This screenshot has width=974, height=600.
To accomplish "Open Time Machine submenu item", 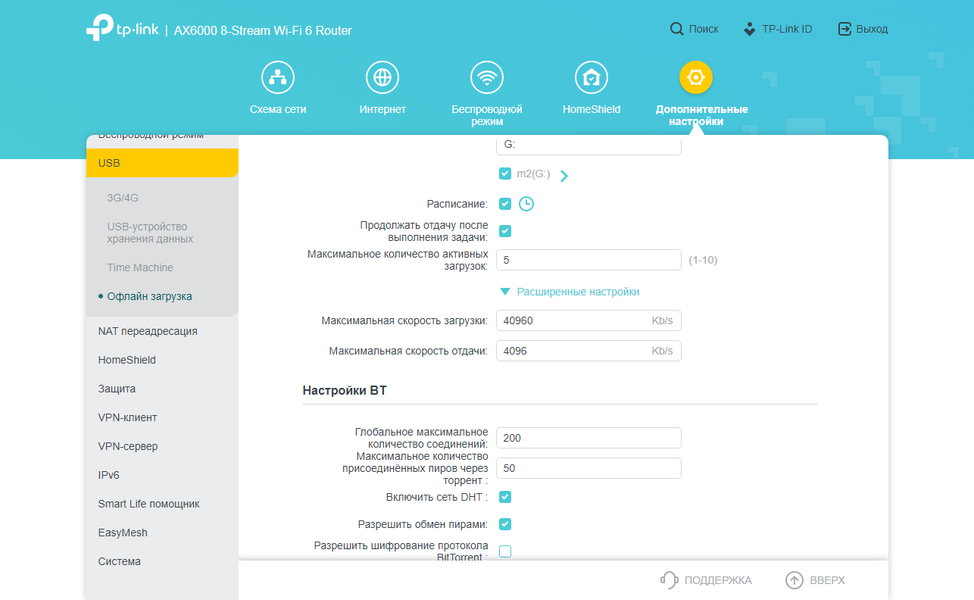I will (140, 267).
